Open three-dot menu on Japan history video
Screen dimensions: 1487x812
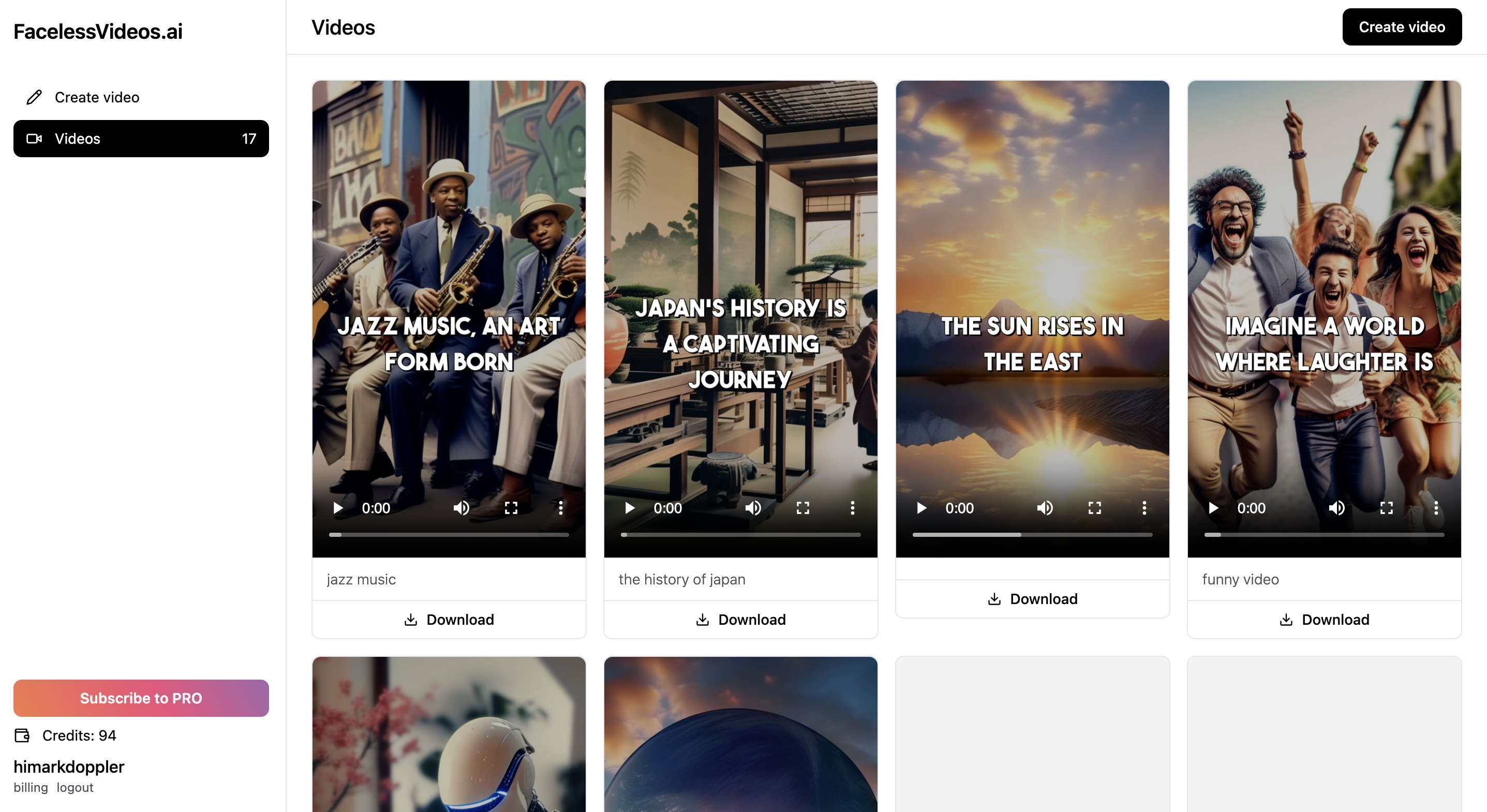(852, 508)
